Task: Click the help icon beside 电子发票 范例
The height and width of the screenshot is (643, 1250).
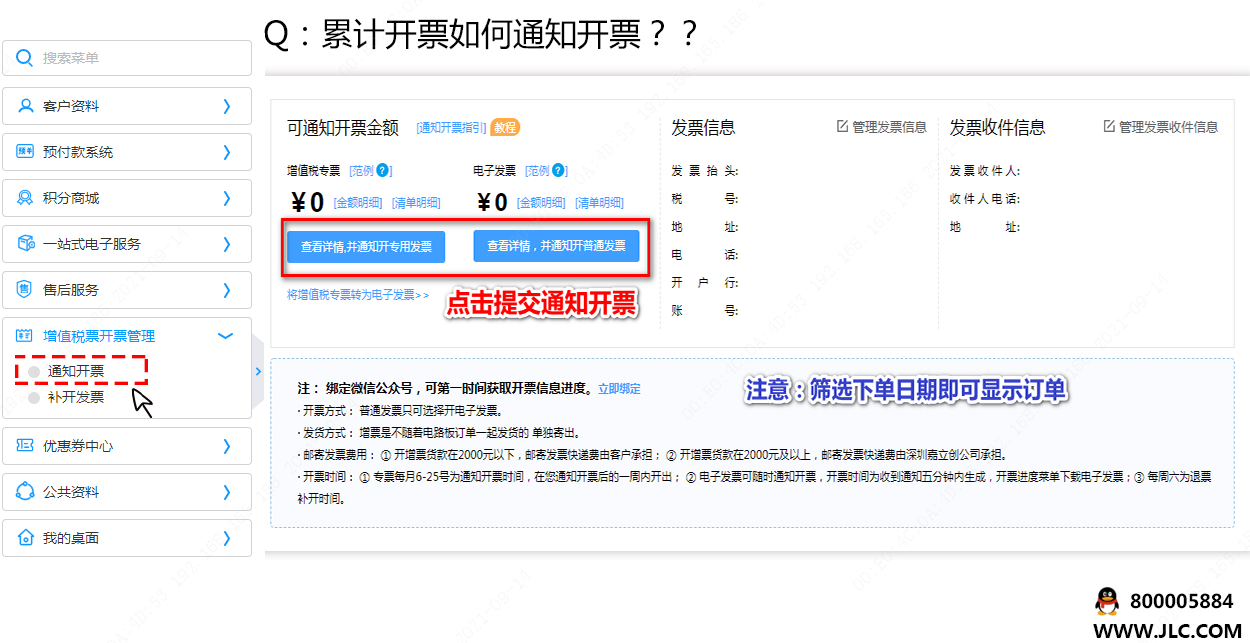Action: point(559,171)
